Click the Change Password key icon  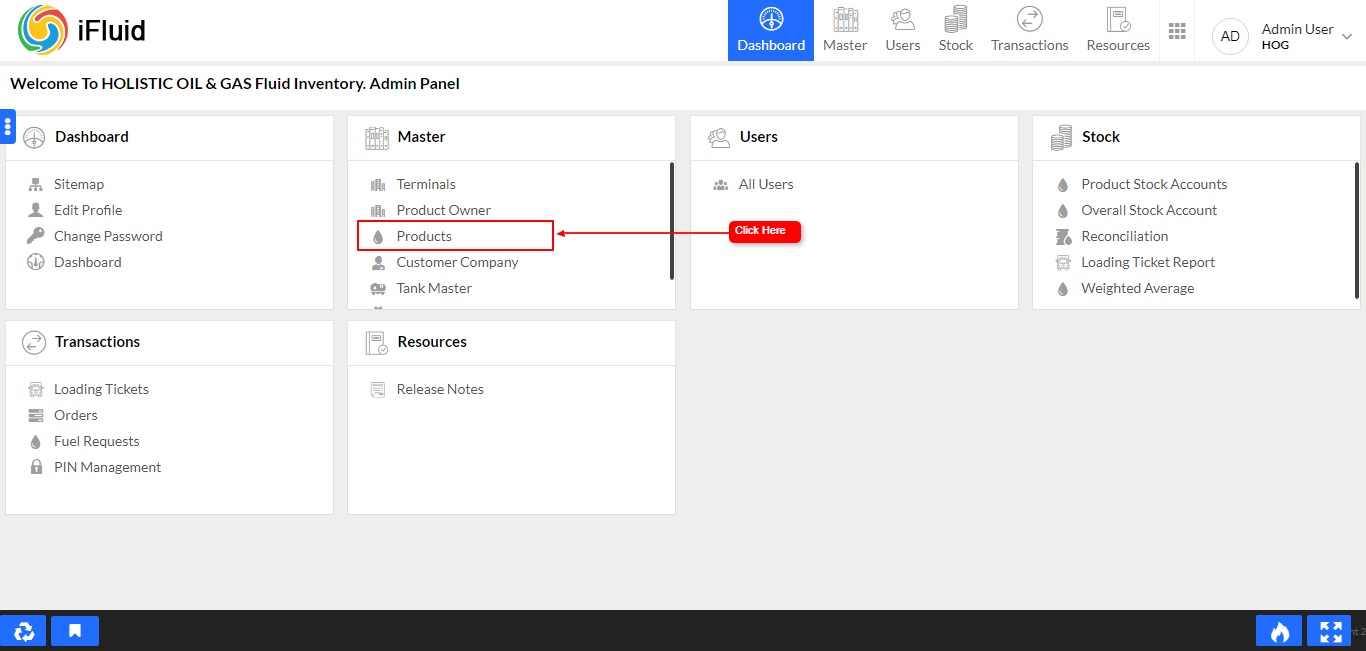pyautogui.click(x=36, y=236)
